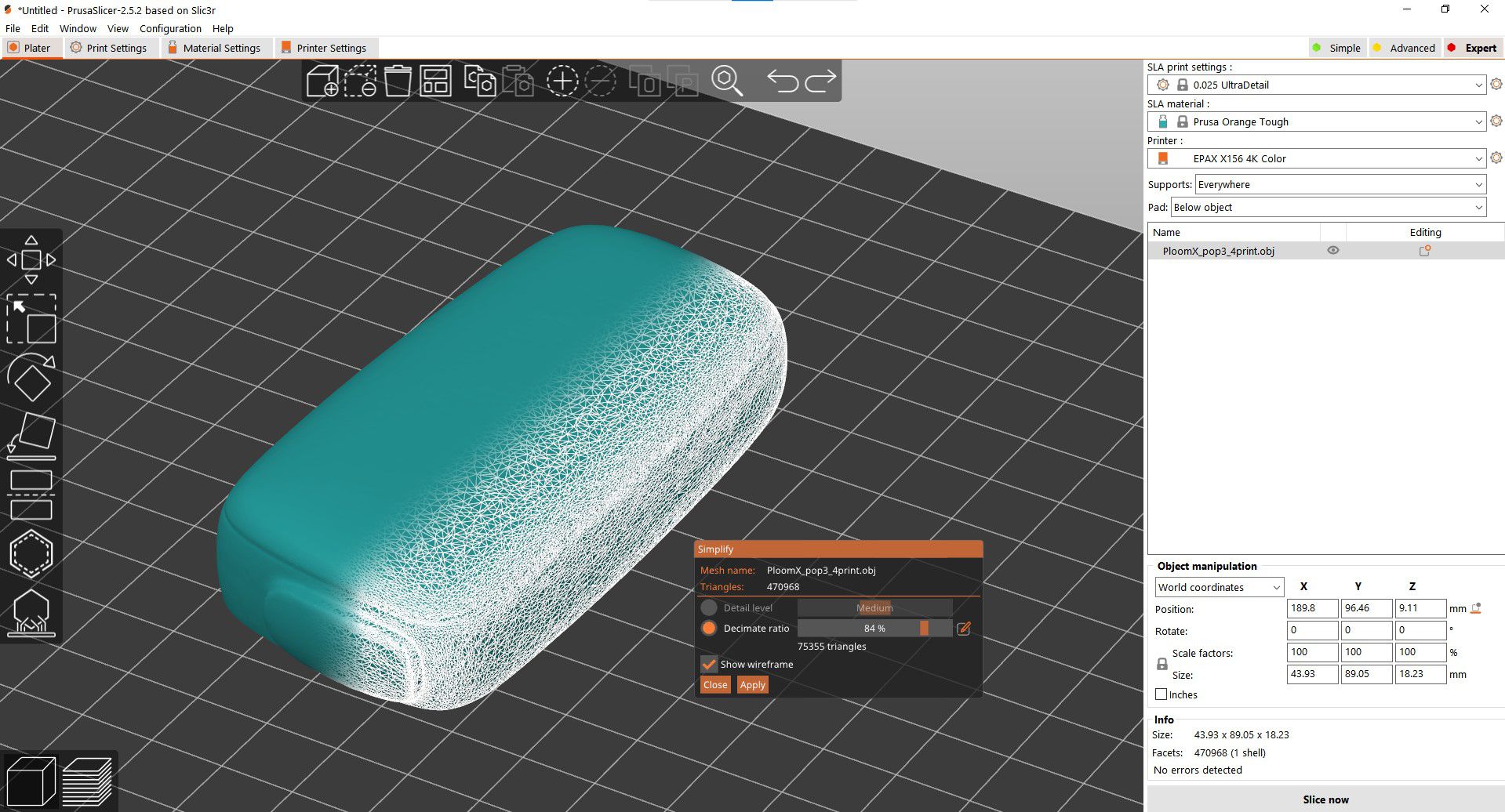Open the Configuration menu

point(170,28)
